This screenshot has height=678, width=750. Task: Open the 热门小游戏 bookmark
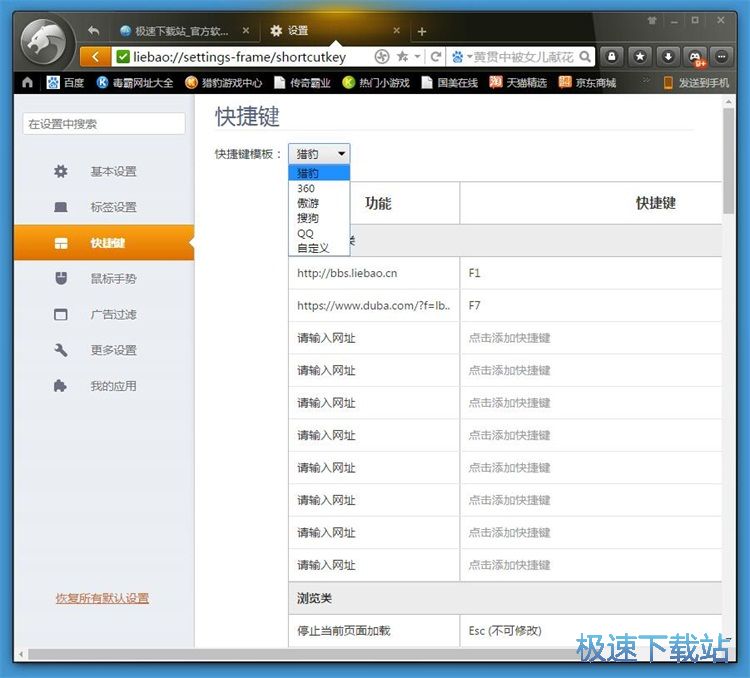pos(376,83)
